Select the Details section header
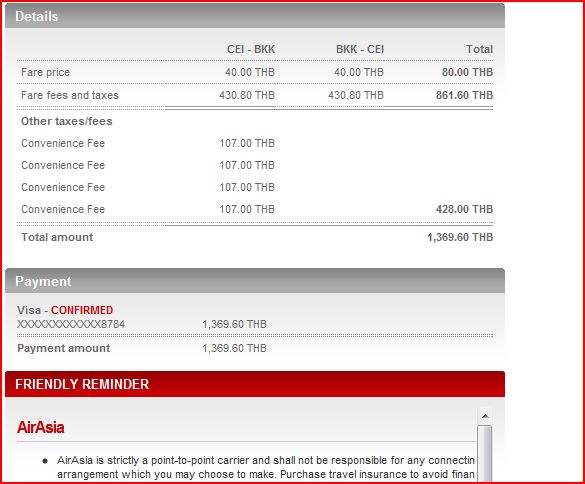585x484 pixels. click(x=255, y=16)
